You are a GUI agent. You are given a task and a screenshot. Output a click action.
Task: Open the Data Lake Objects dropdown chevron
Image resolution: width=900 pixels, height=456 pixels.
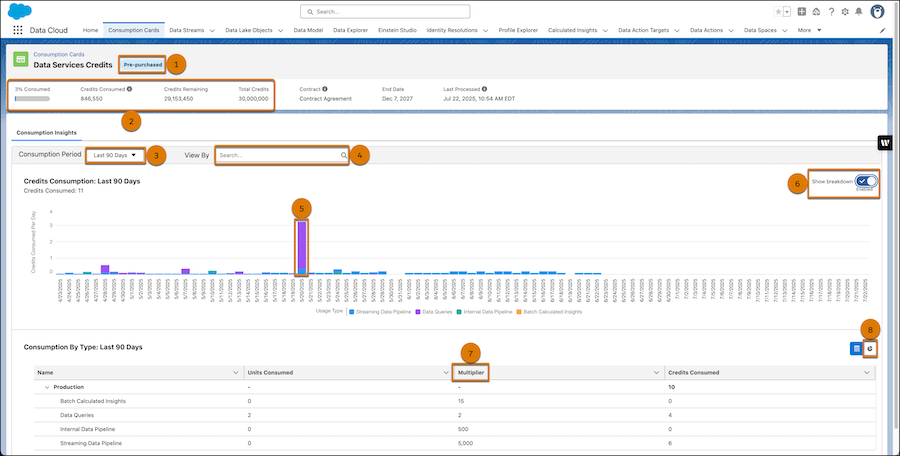coord(281,30)
